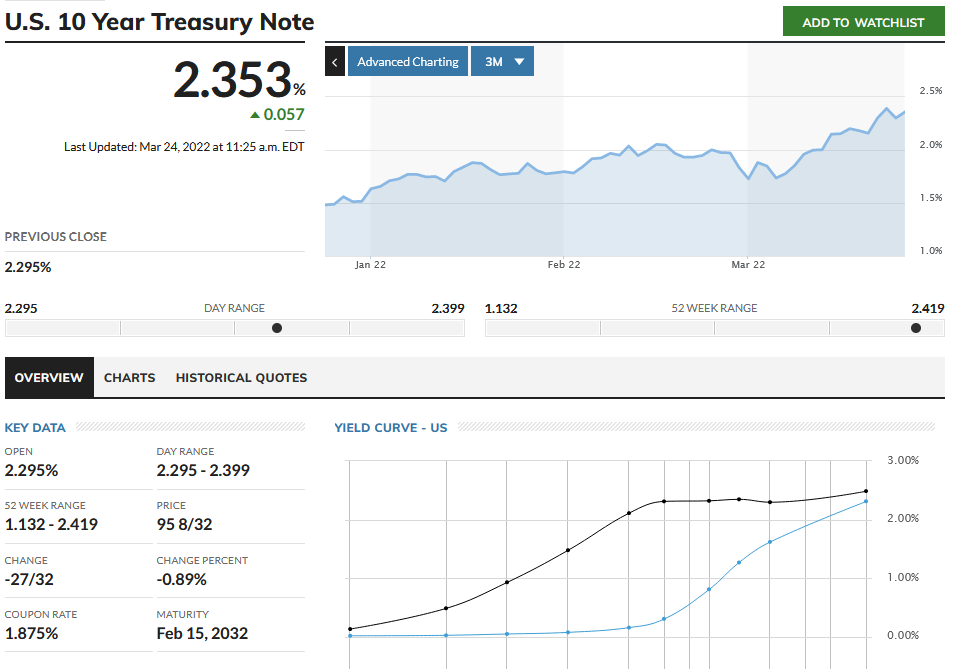The image size is (957, 669).
Task: Click the Price value 95 8/32
Action: click(184, 524)
